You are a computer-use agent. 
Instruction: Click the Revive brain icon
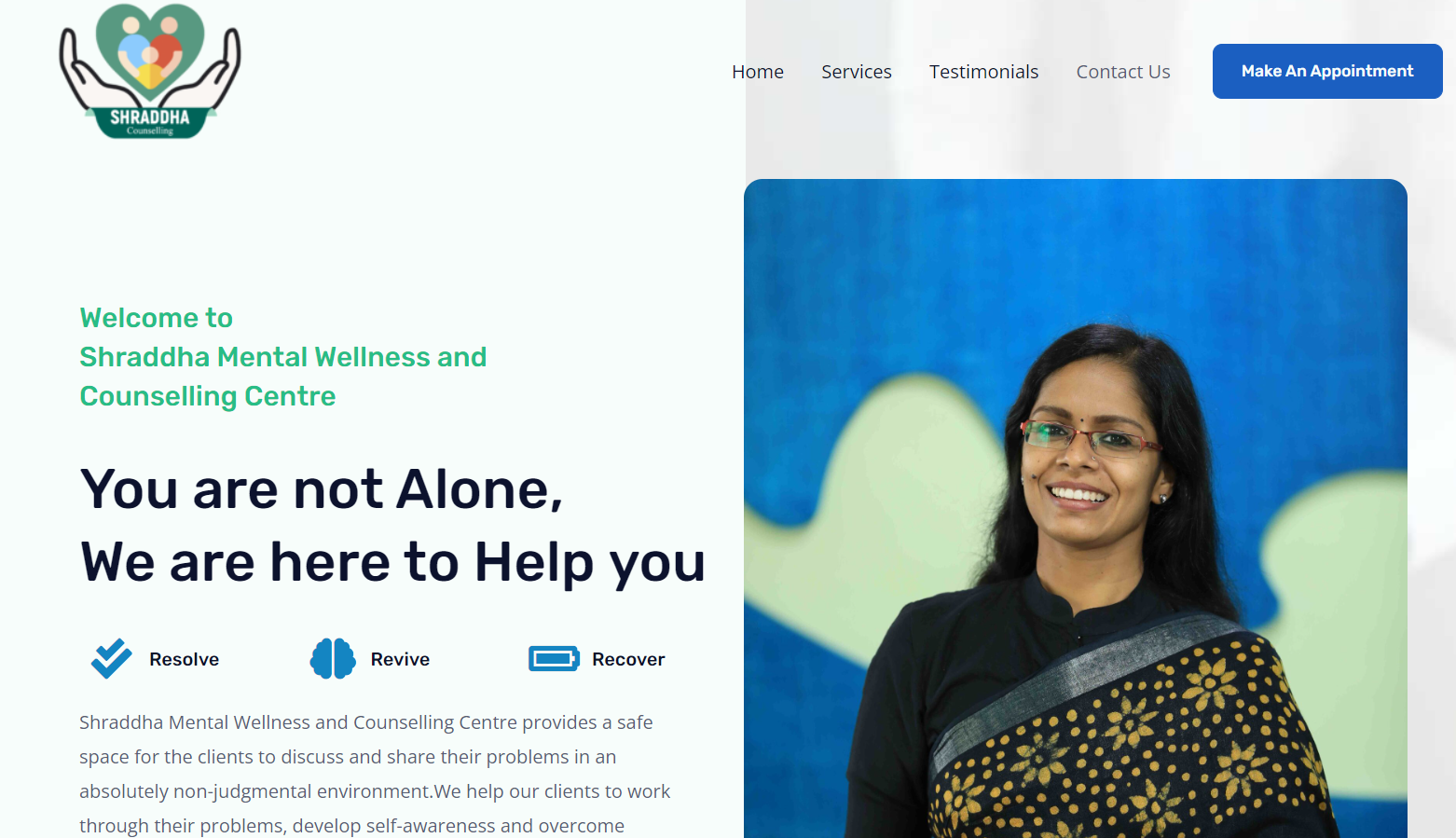coord(333,659)
